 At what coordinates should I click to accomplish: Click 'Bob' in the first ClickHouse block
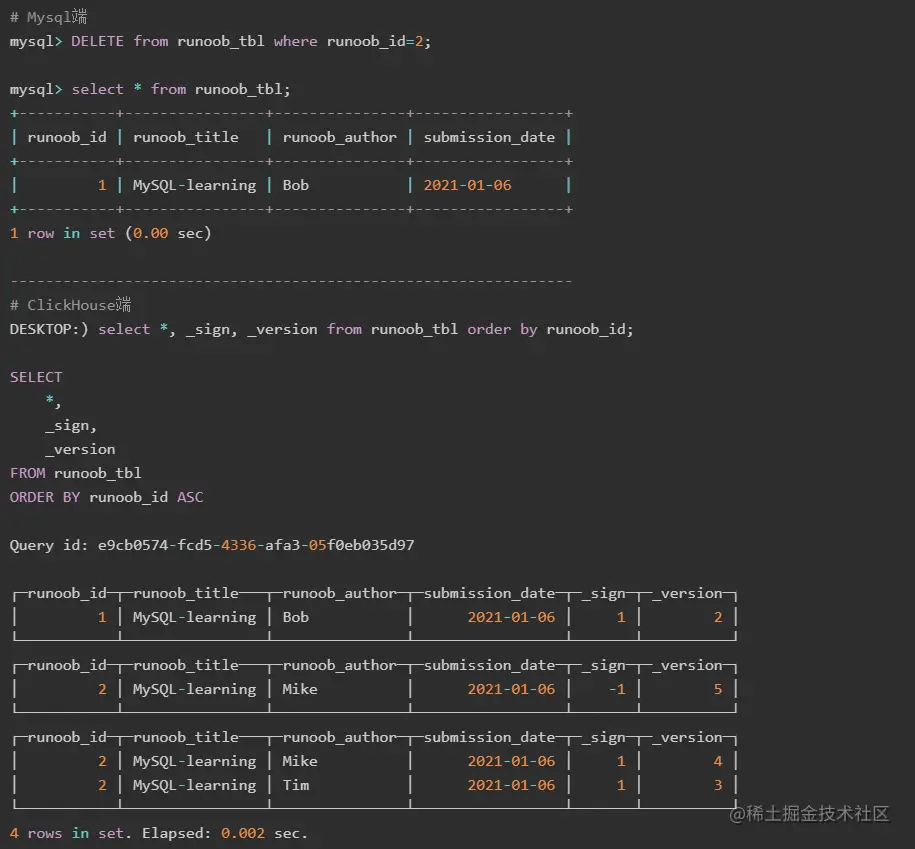[296, 617]
